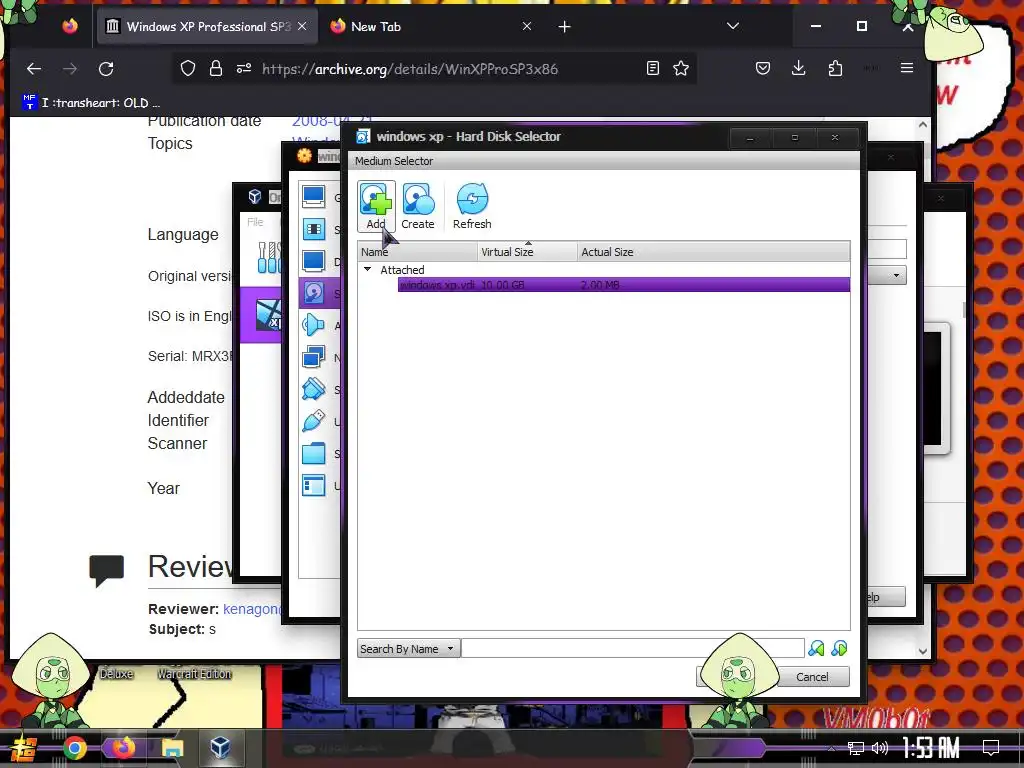Open the transheart OLD bookmark
This screenshot has width=1024, height=768.
tap(91, 103)
